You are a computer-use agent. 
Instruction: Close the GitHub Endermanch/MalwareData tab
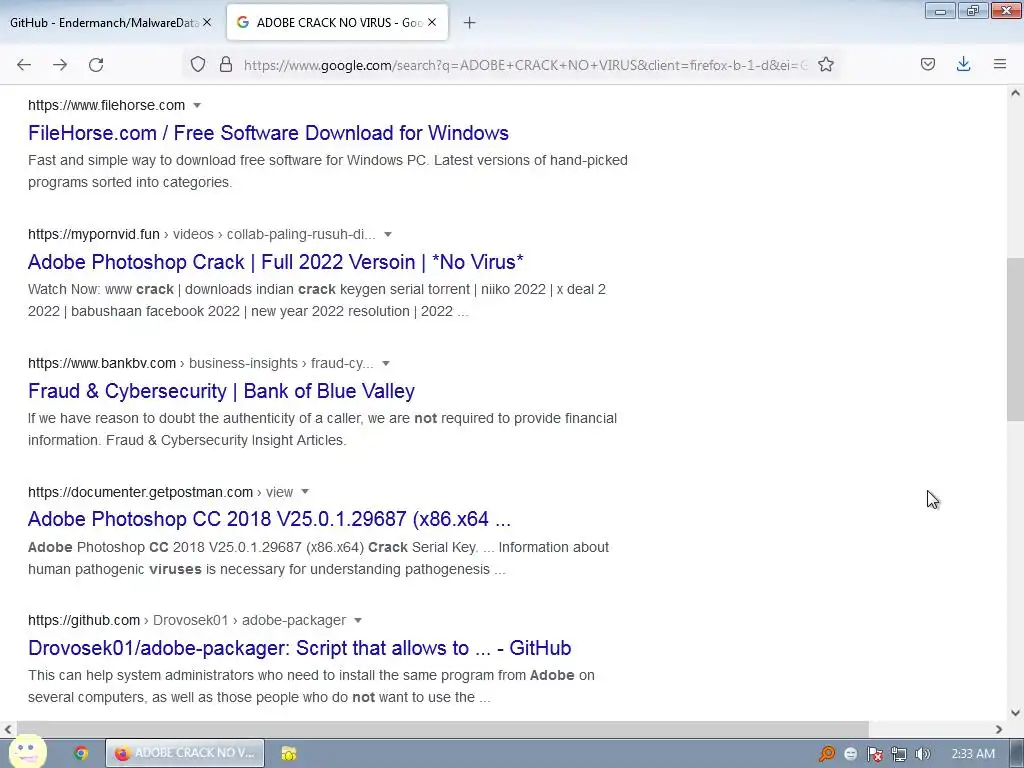(x=207, y=22)
